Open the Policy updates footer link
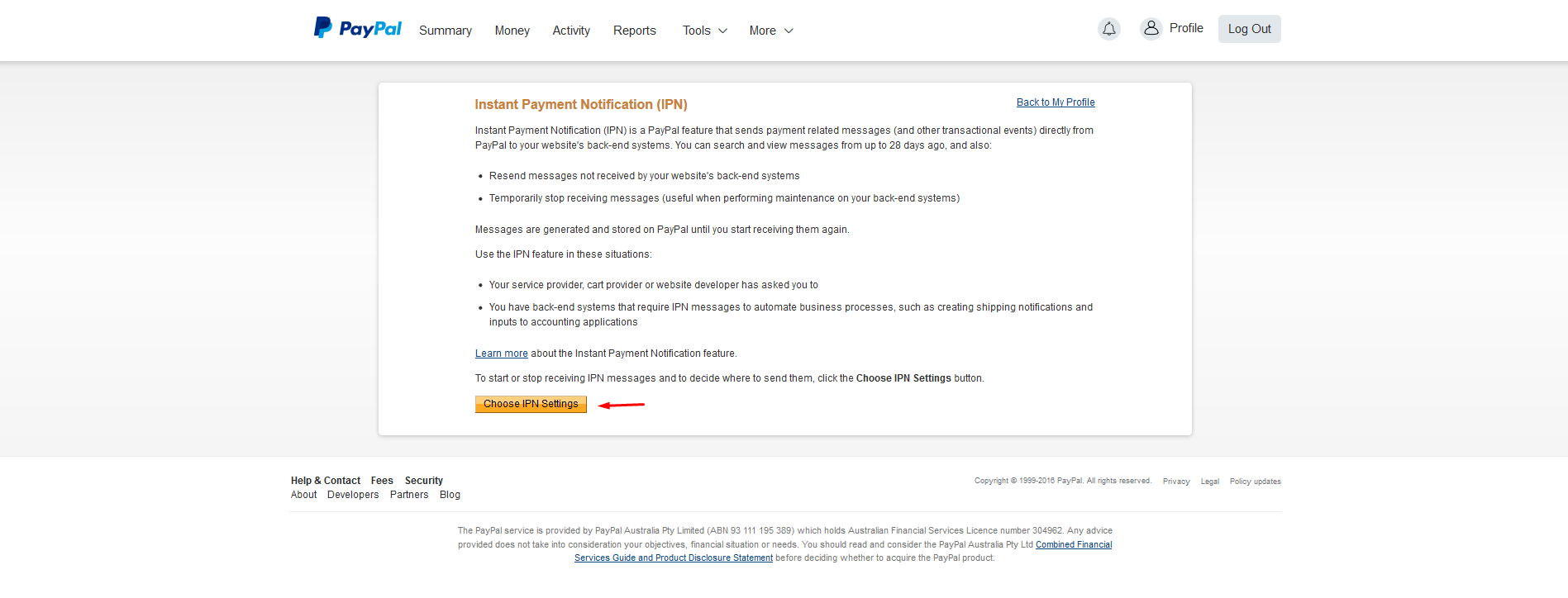The height and width of the screenshot is (598, 1568). point(1255,482)
